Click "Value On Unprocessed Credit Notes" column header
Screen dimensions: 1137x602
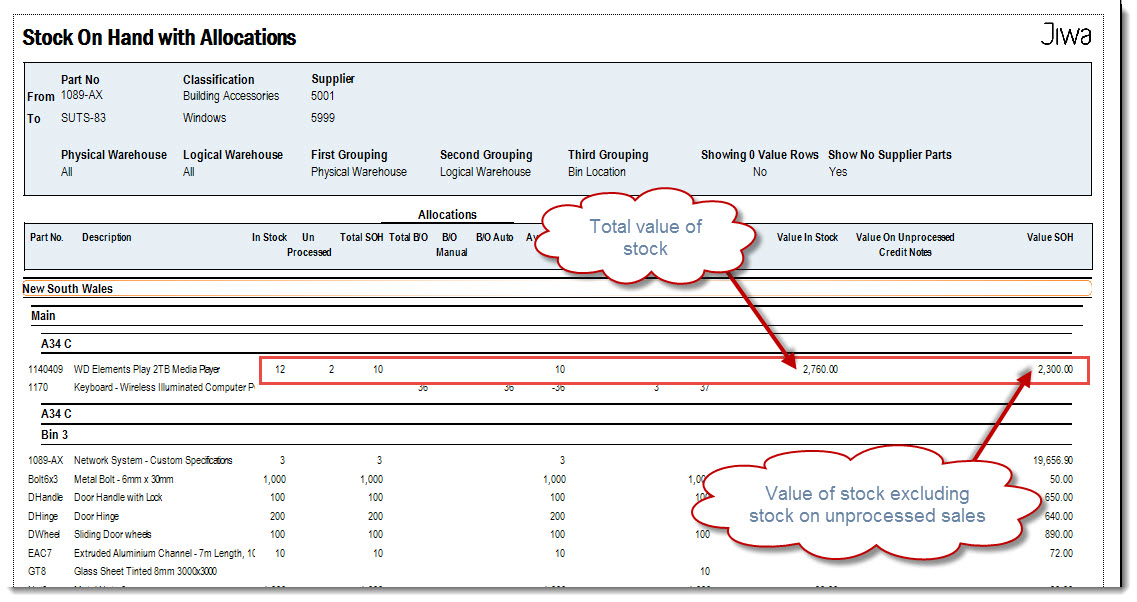coord(905,244)
